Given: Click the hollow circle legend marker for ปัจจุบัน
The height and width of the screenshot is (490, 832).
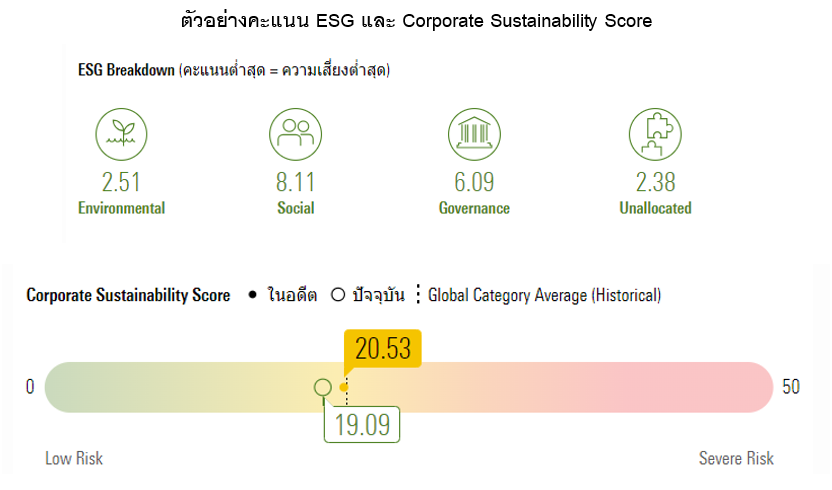Looking at the screenshot, I should (x=337, y=295).
